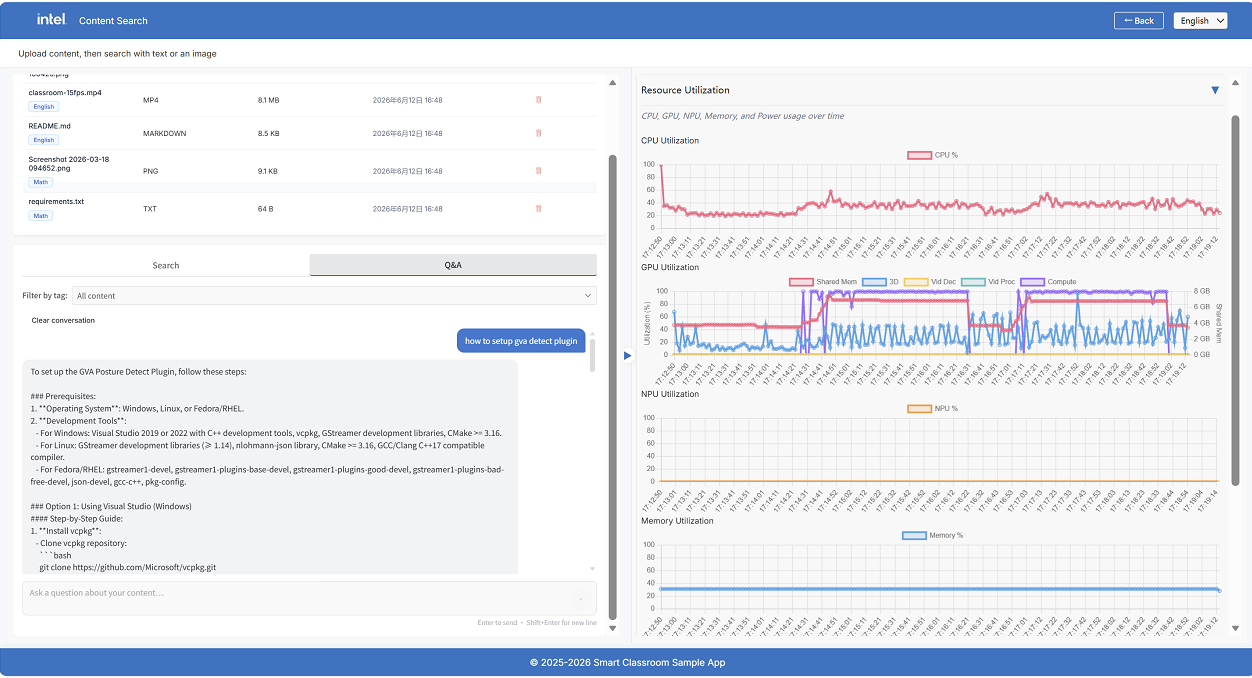Click the 'how to setup gva detect plugin' message
The image size is (1252, 678).
click(521, 341)
